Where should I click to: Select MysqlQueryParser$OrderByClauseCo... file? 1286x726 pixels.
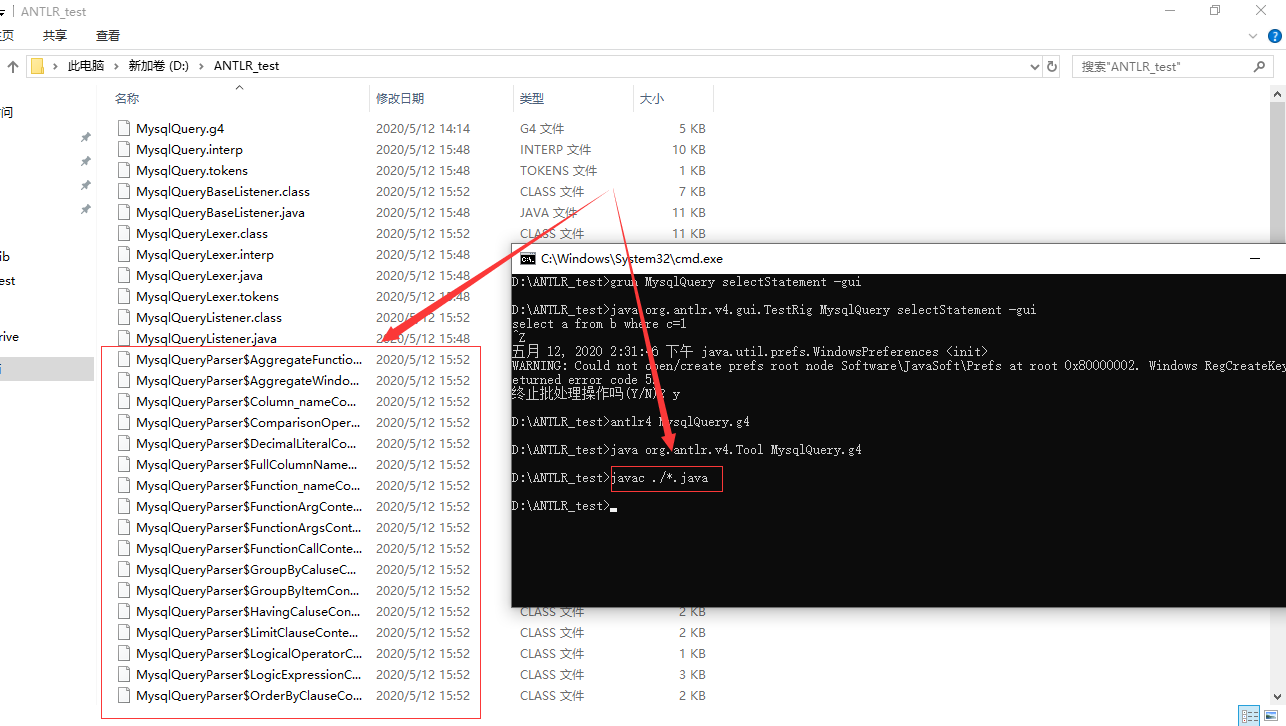point(248,695)
